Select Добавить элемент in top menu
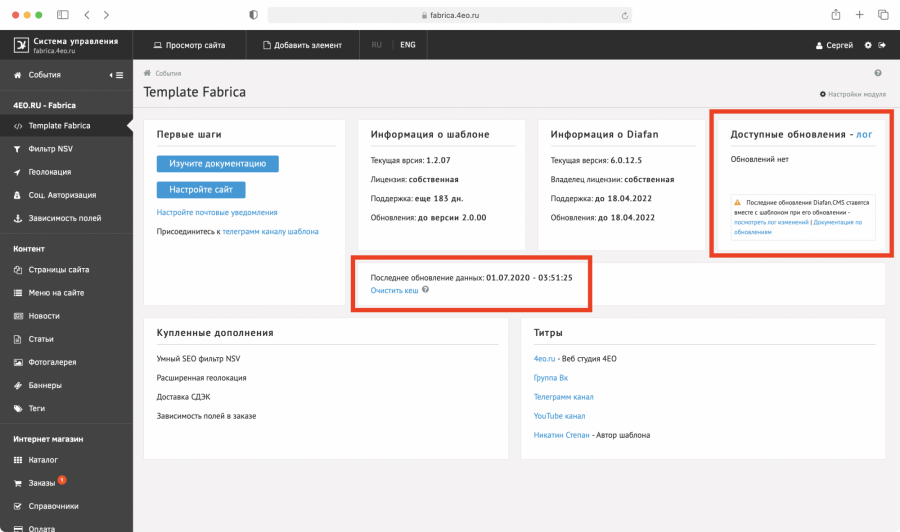 (x=302, y=45)
